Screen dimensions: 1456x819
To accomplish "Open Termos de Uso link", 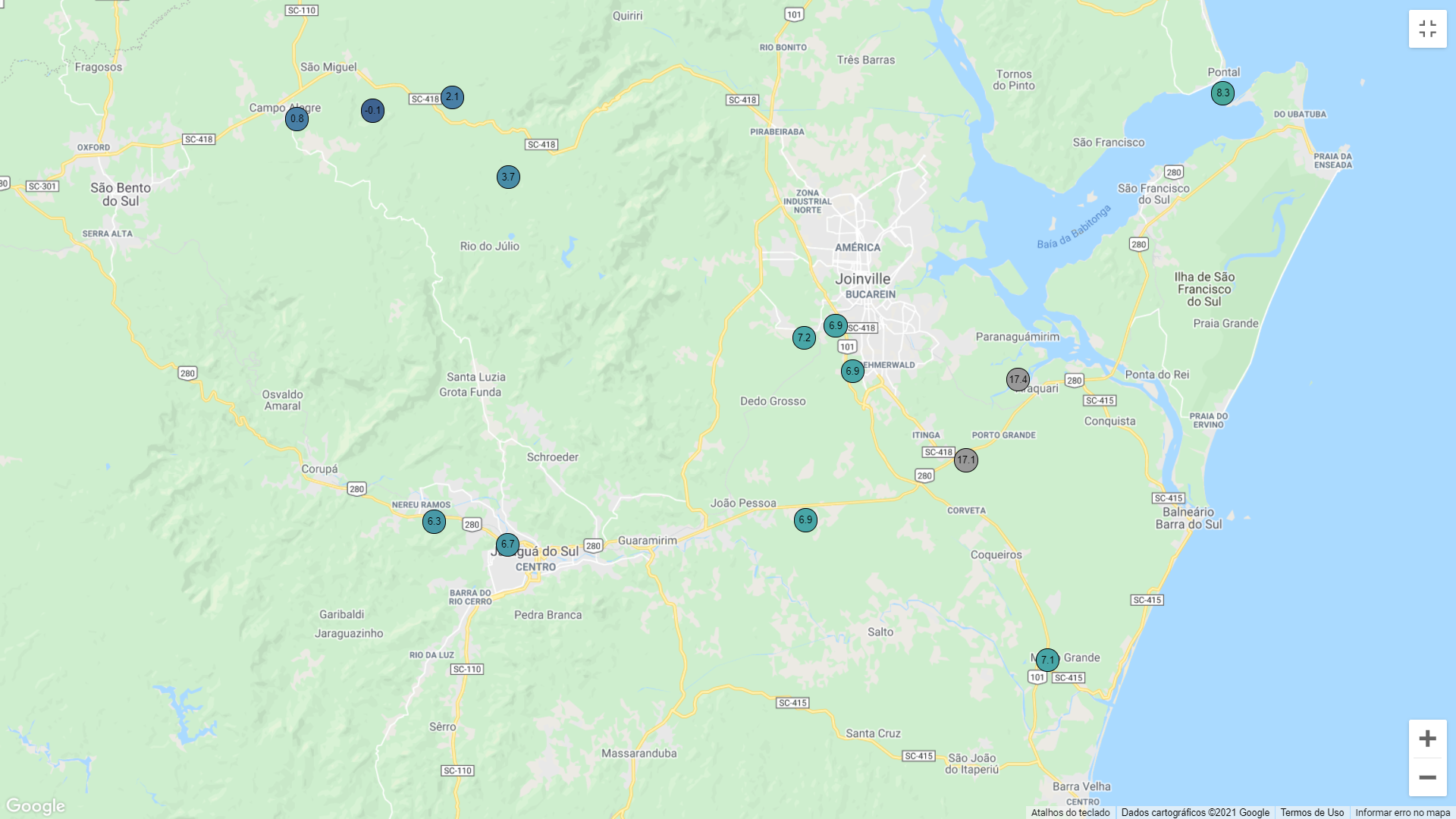I will click(1312, 813).
